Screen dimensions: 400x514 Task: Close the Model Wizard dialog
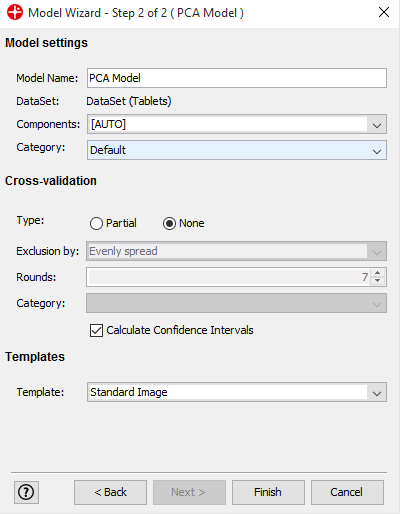point(384,13)
